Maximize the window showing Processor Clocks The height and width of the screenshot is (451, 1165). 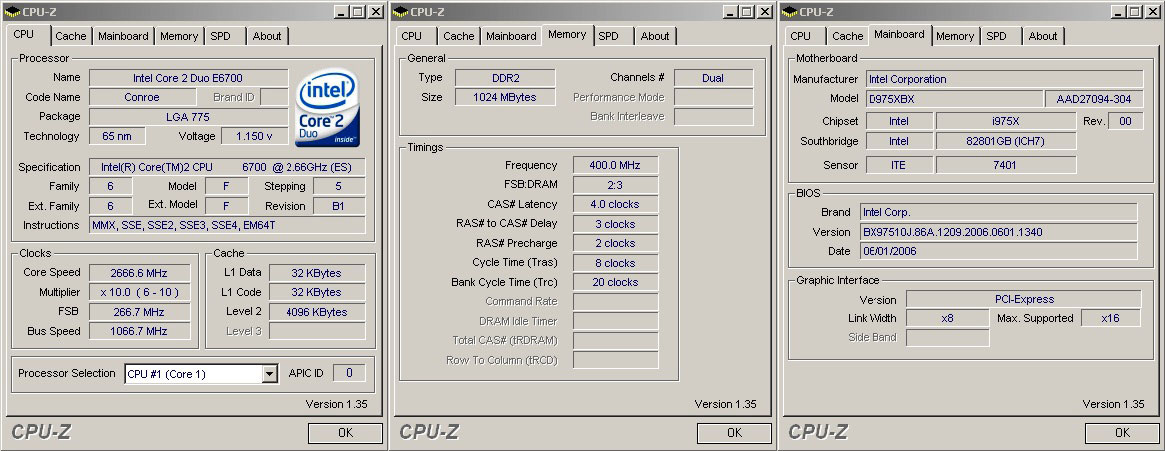[357, 11]
